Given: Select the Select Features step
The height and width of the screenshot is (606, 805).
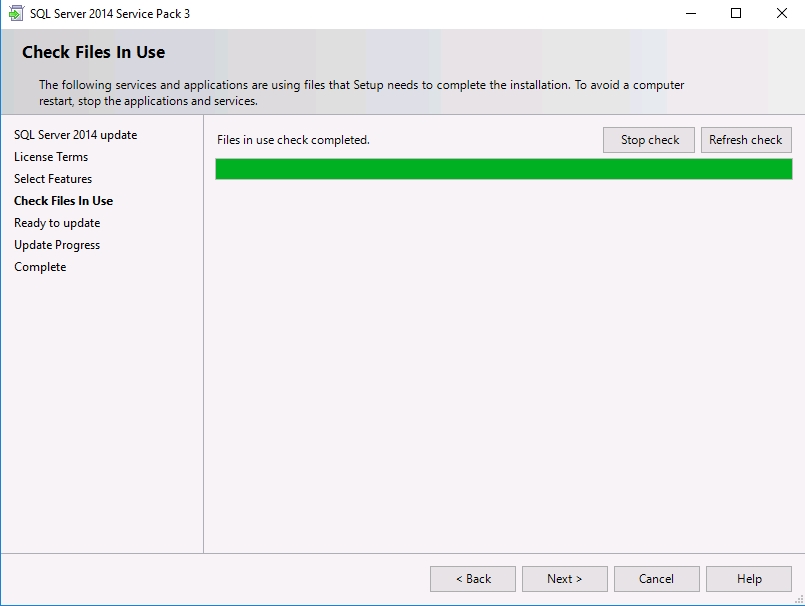Looking at the screenshot, I should pos(53,179).
